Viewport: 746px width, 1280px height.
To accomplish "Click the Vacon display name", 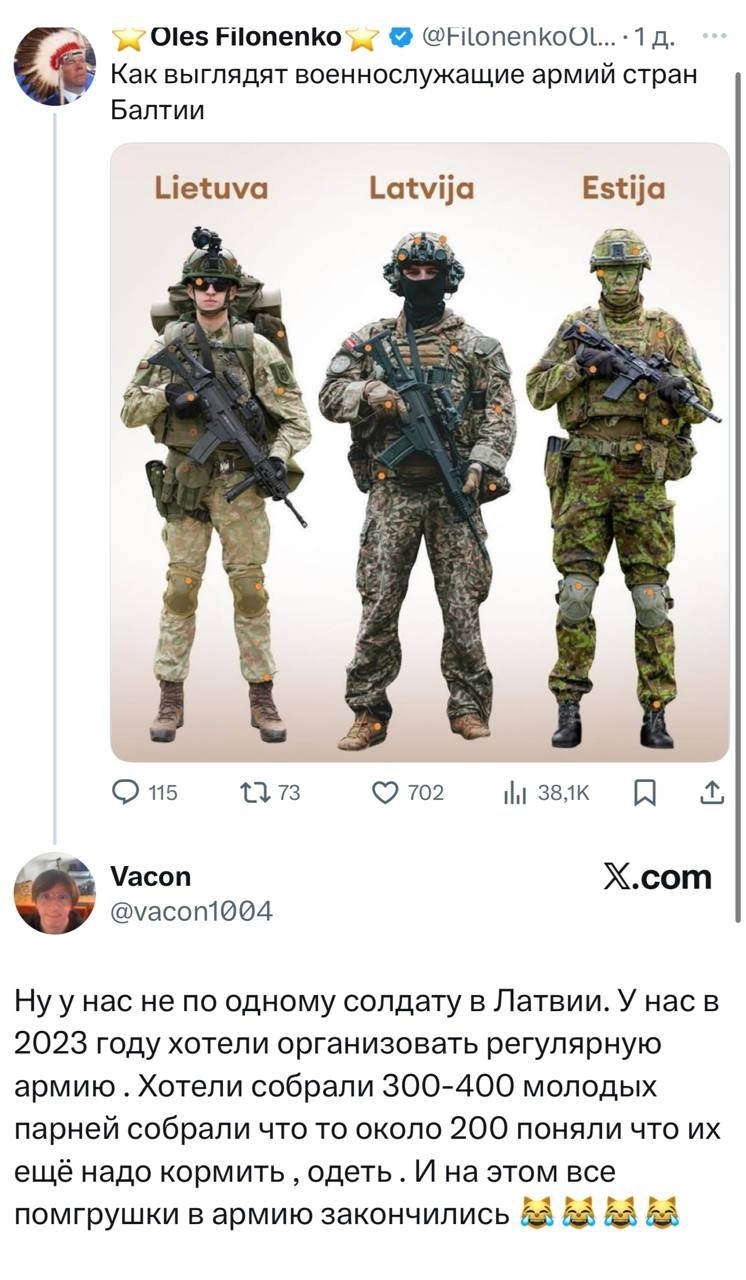I will tap(149, 876).
